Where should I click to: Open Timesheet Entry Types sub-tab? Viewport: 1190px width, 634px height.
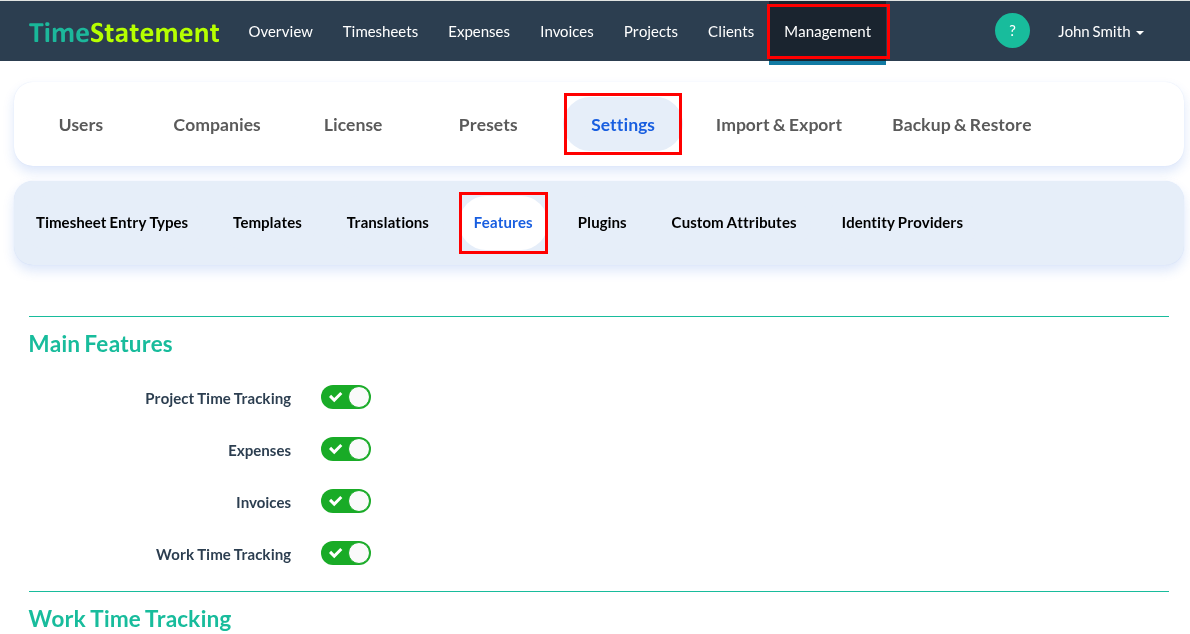(x=112, y=222)
